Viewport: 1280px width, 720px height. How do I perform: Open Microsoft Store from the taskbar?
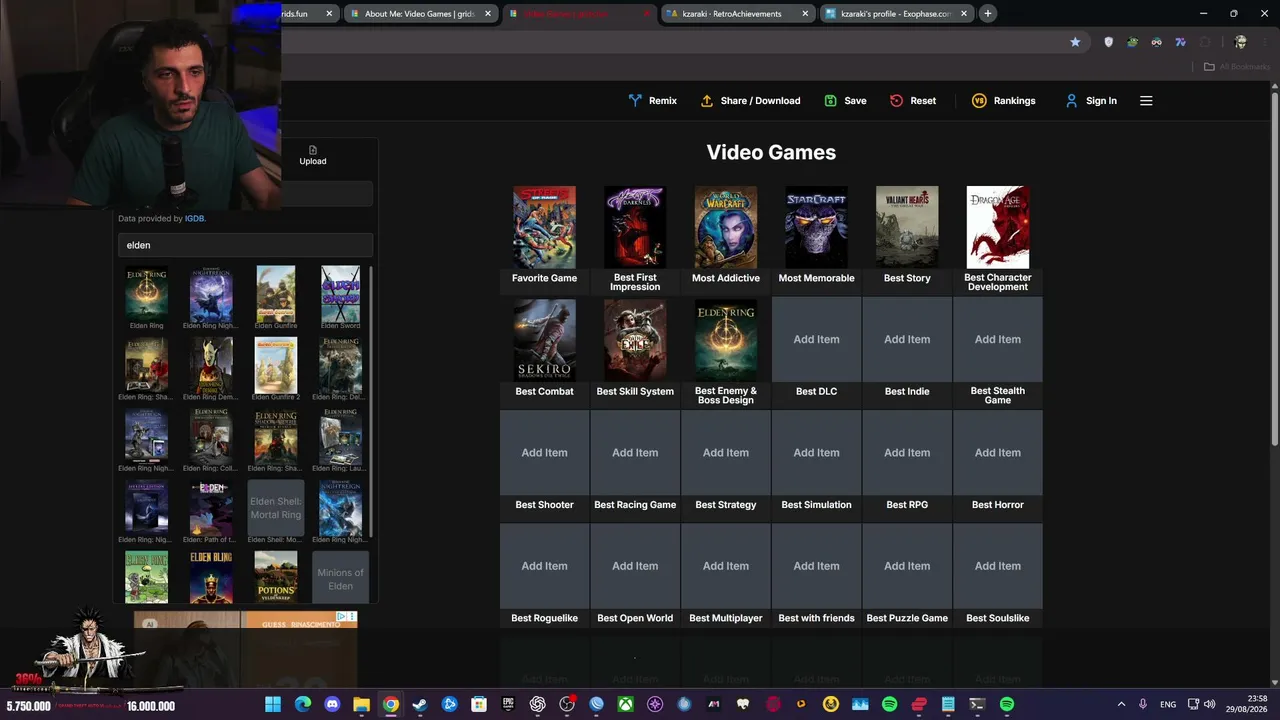(x=479, y=704)
